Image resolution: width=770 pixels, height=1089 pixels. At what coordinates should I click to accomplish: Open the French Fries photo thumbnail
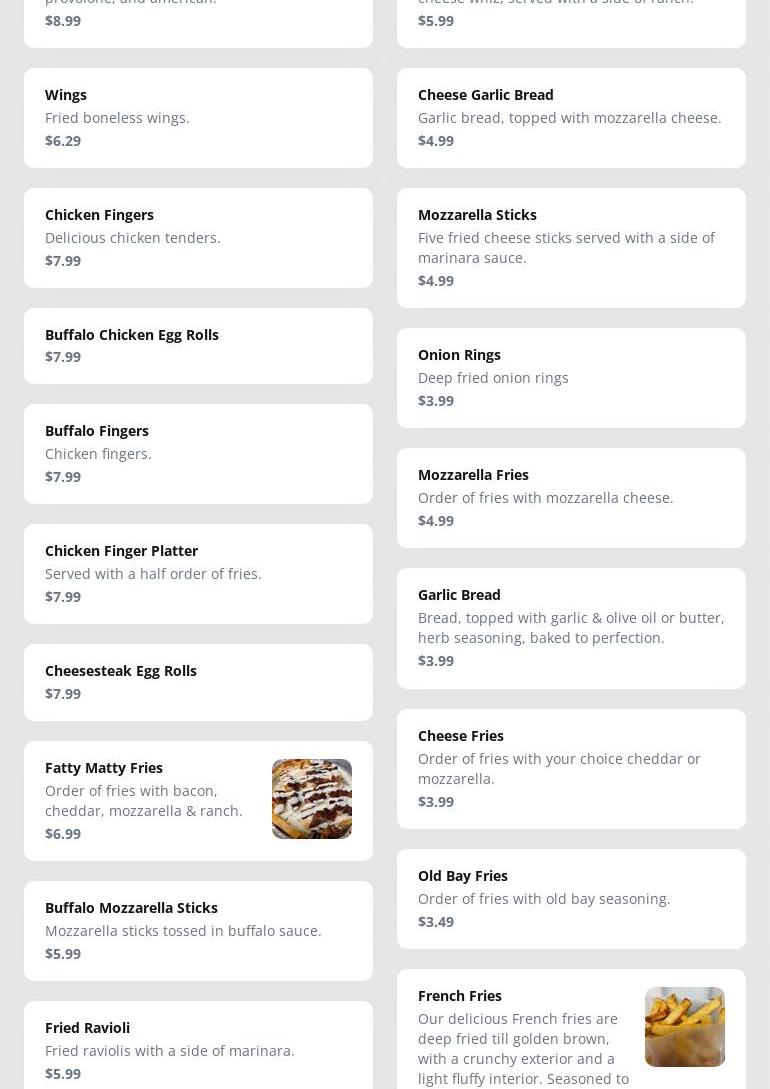(685, 1027)
